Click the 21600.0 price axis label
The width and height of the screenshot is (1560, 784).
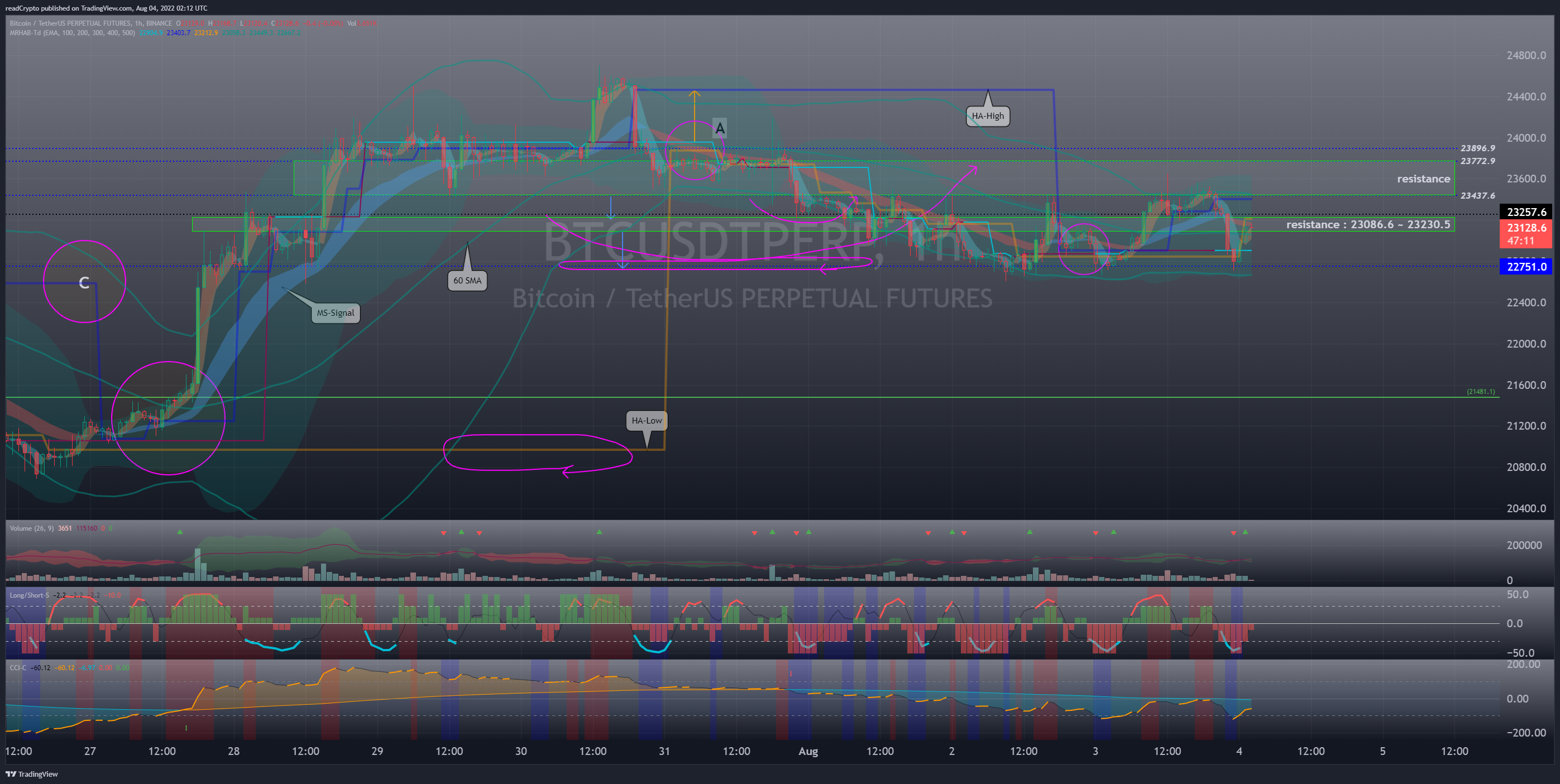coord(1525,384)
